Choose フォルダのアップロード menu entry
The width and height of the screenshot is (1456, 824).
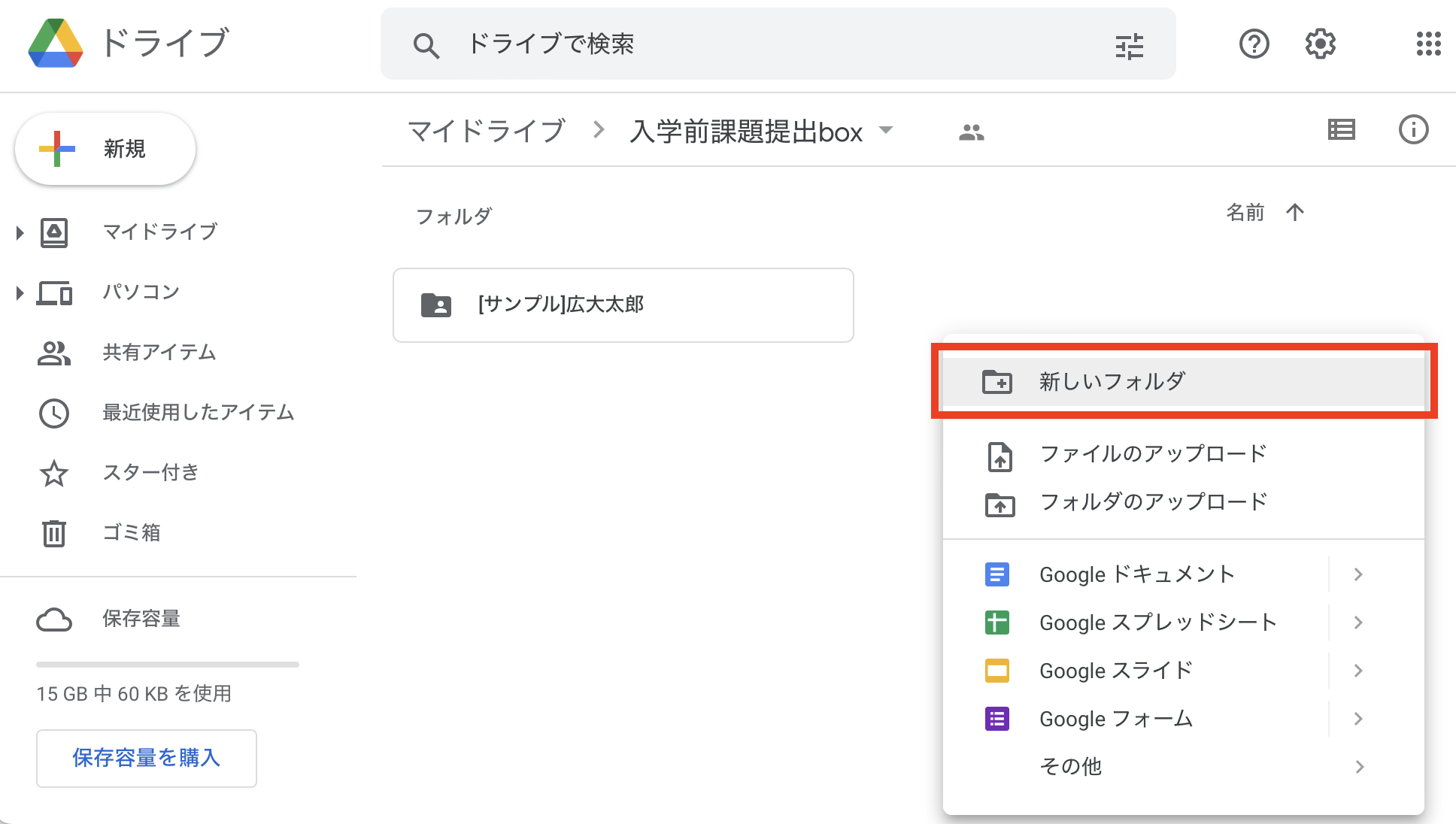[x=1184, y=502]
